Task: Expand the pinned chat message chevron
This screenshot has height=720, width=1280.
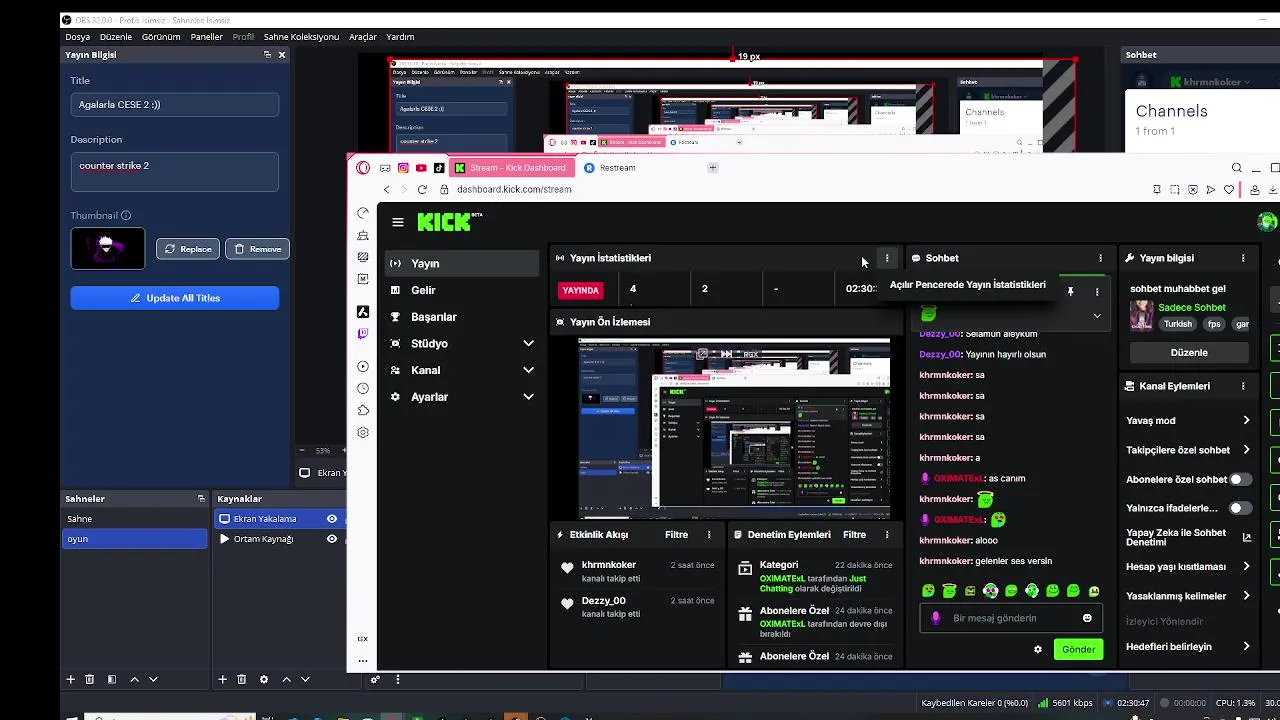Action: pos(1097,316)
